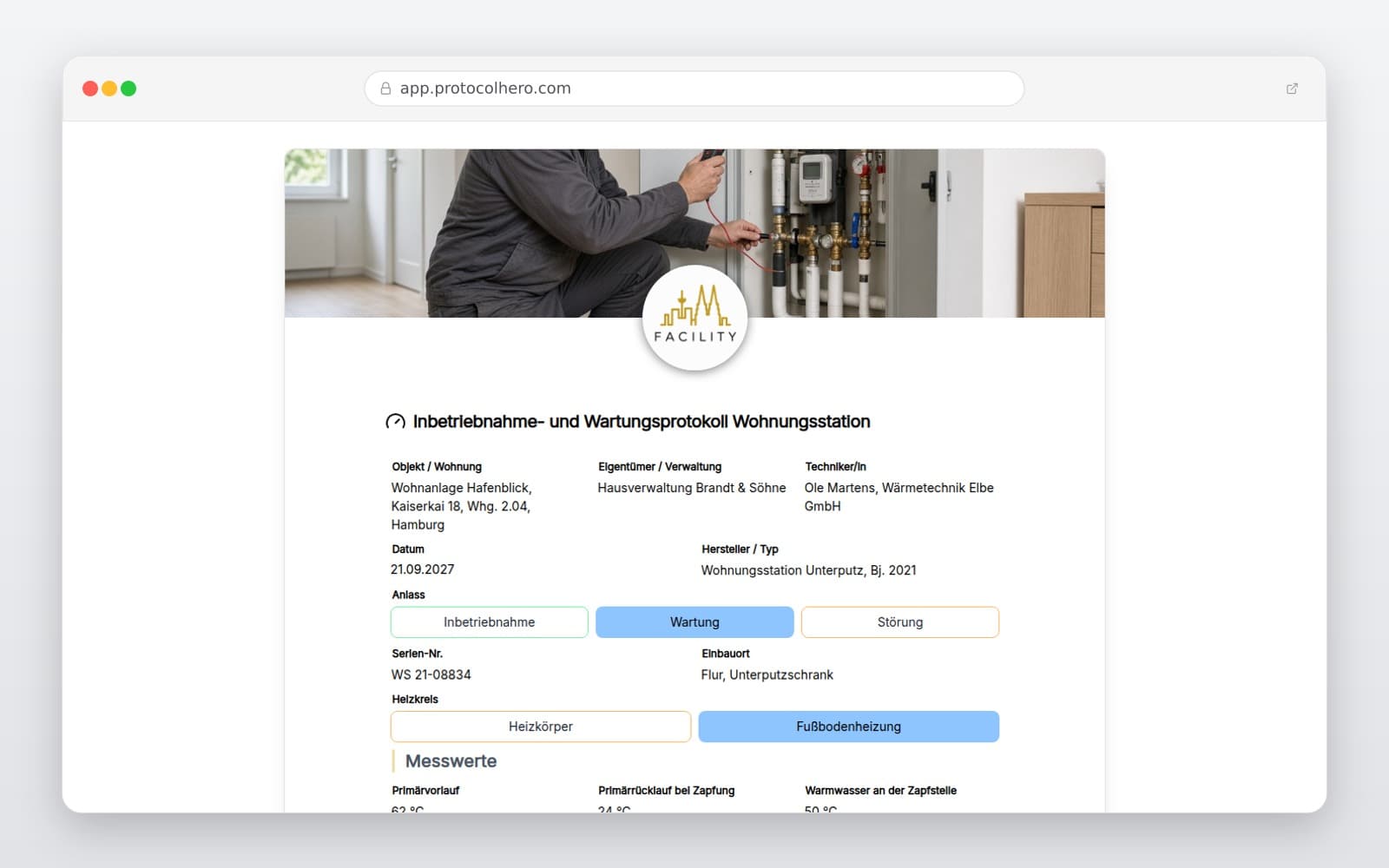Click the Heizkreis label
This screenshot has height=868, width=1389.
pos(415,700)
